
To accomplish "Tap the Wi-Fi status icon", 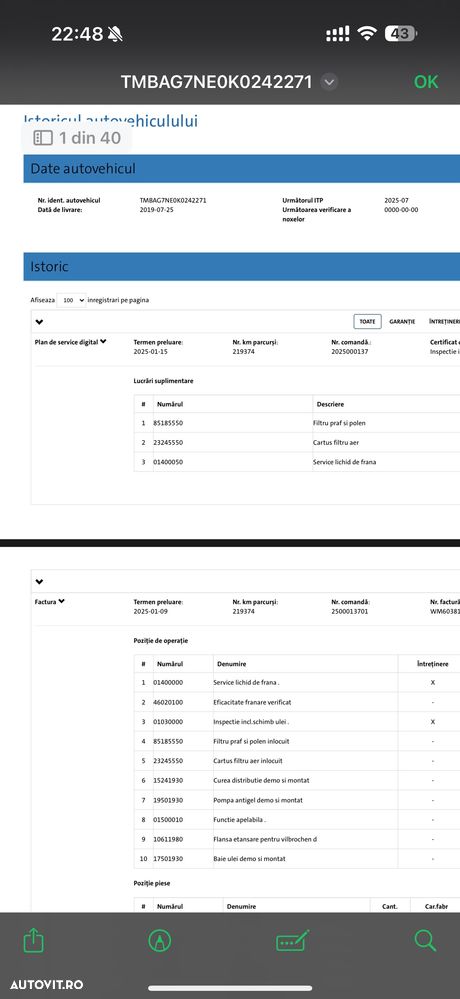I will point(366,34).
